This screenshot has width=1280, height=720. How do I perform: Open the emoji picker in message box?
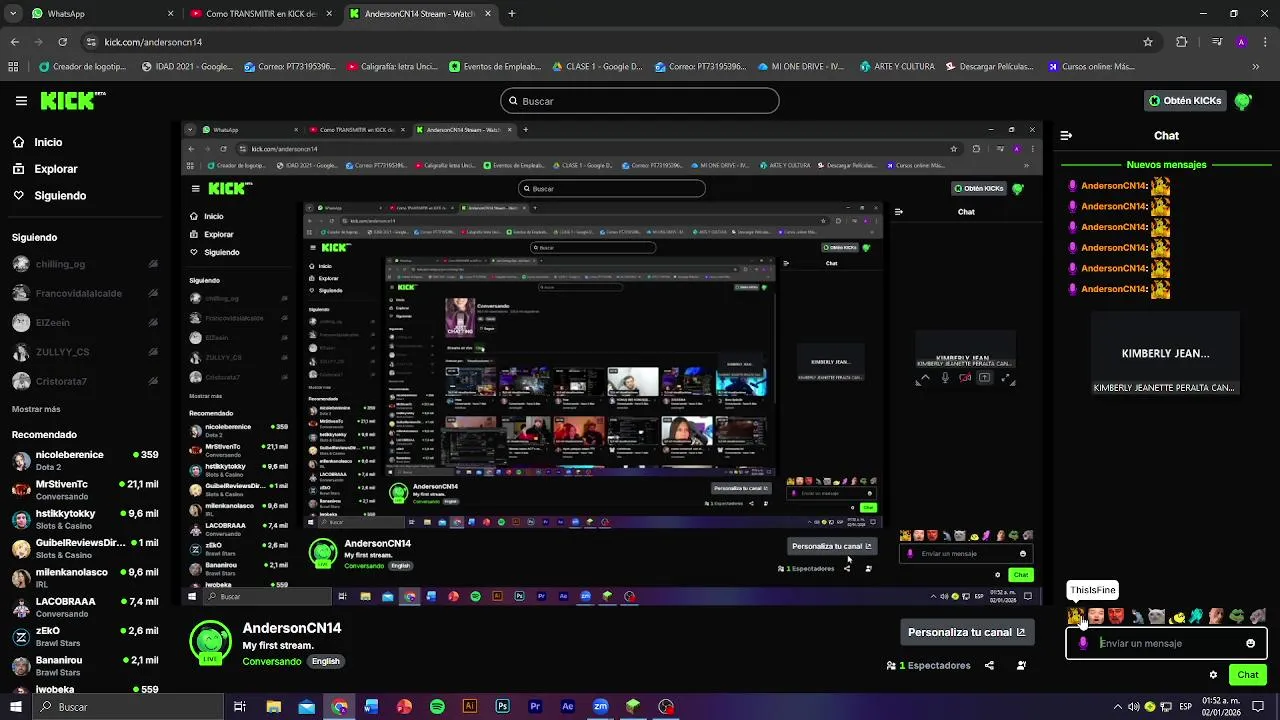click(1250, 643)
